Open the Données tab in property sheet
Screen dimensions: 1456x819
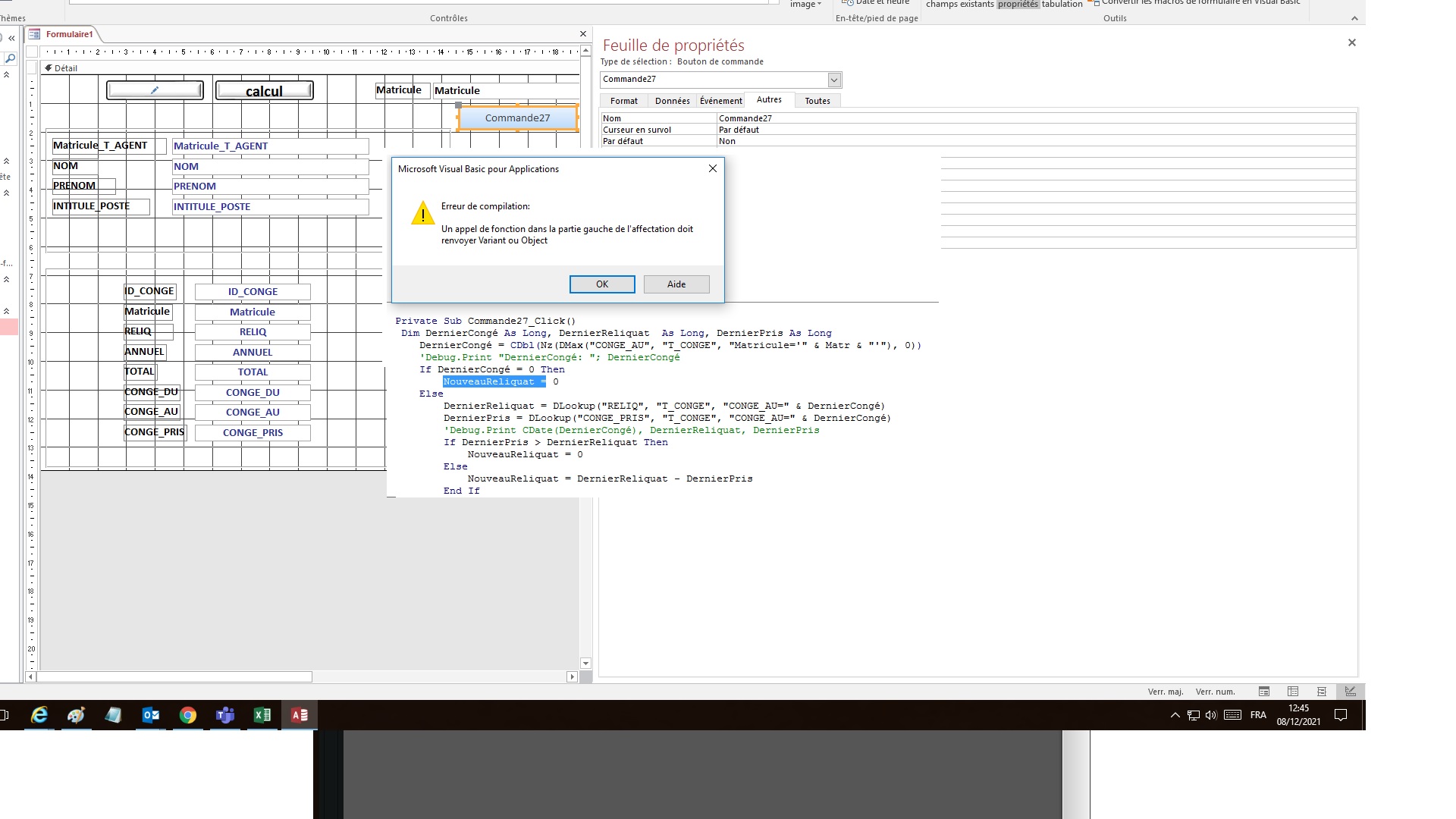click(x=673, y=101)
